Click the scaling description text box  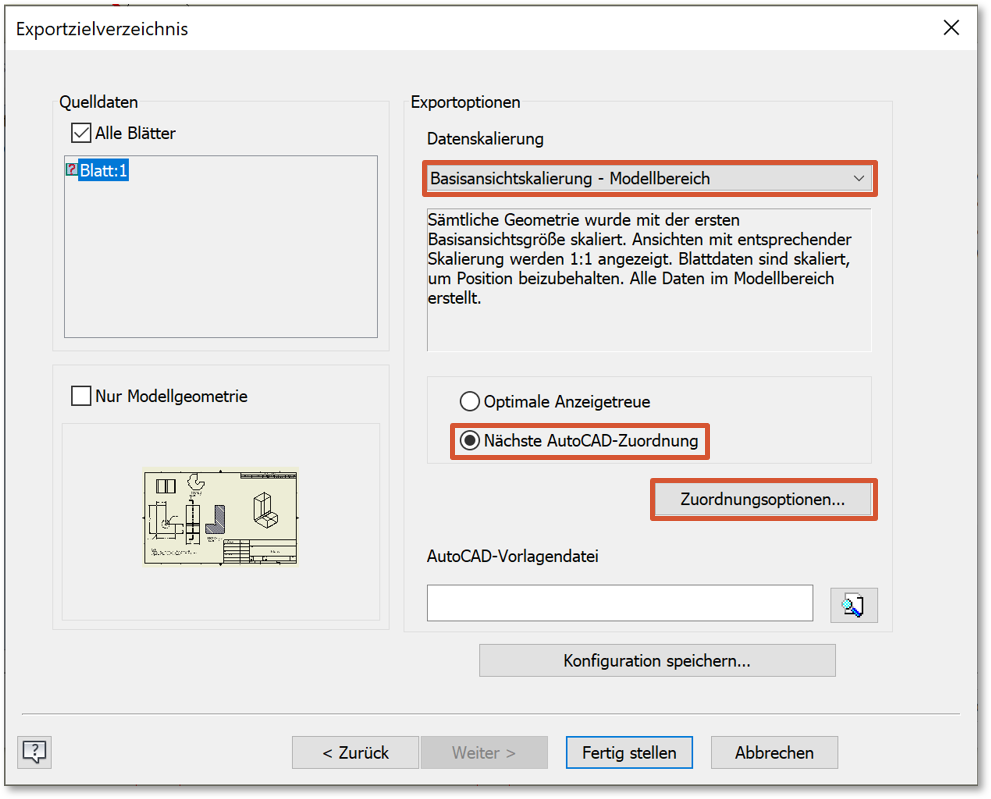(649, 279)
